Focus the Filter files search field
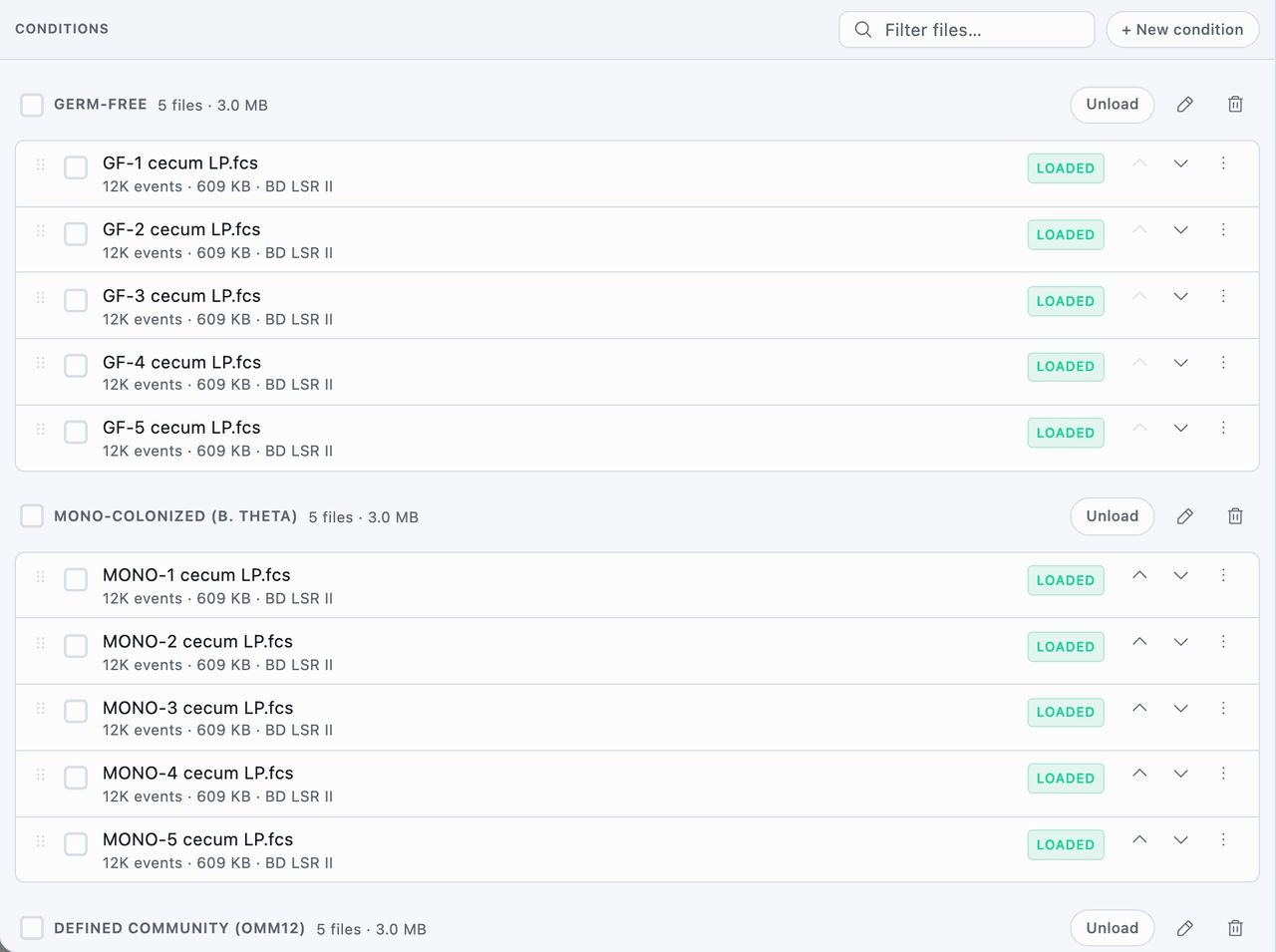 [x=967, y=30]
